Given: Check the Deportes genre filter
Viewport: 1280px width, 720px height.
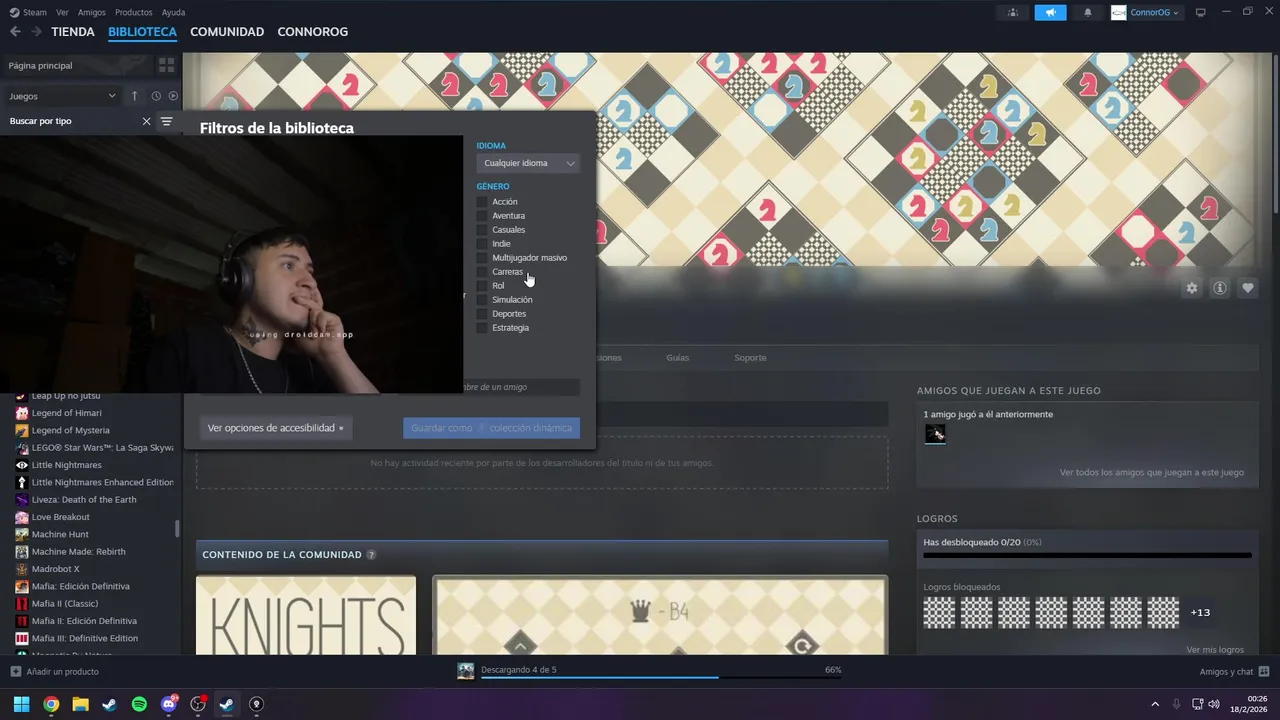Looking at the screenshot, I should pos(482,314).
